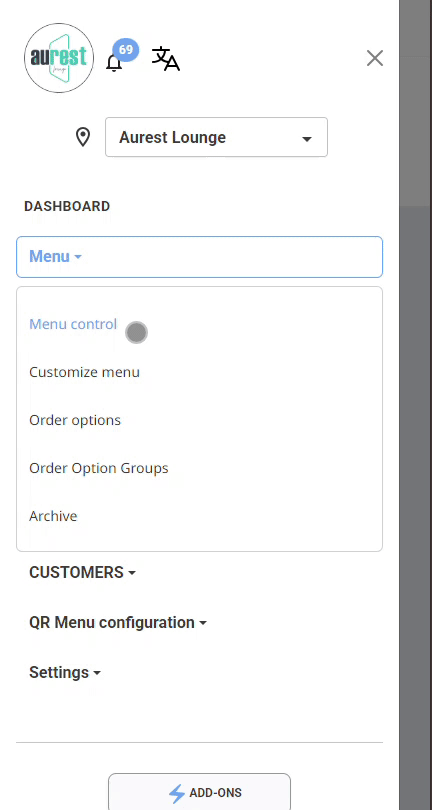Open the Customize menu entry
Screen dimensions: 432x810
coord(84,372)
